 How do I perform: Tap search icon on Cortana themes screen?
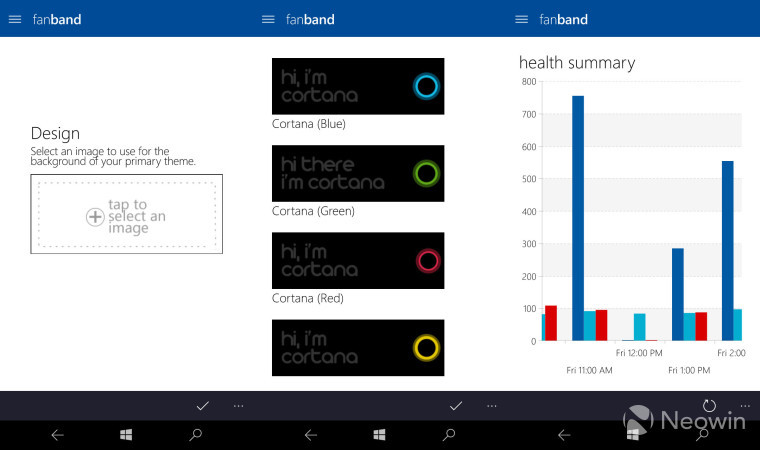449,435
